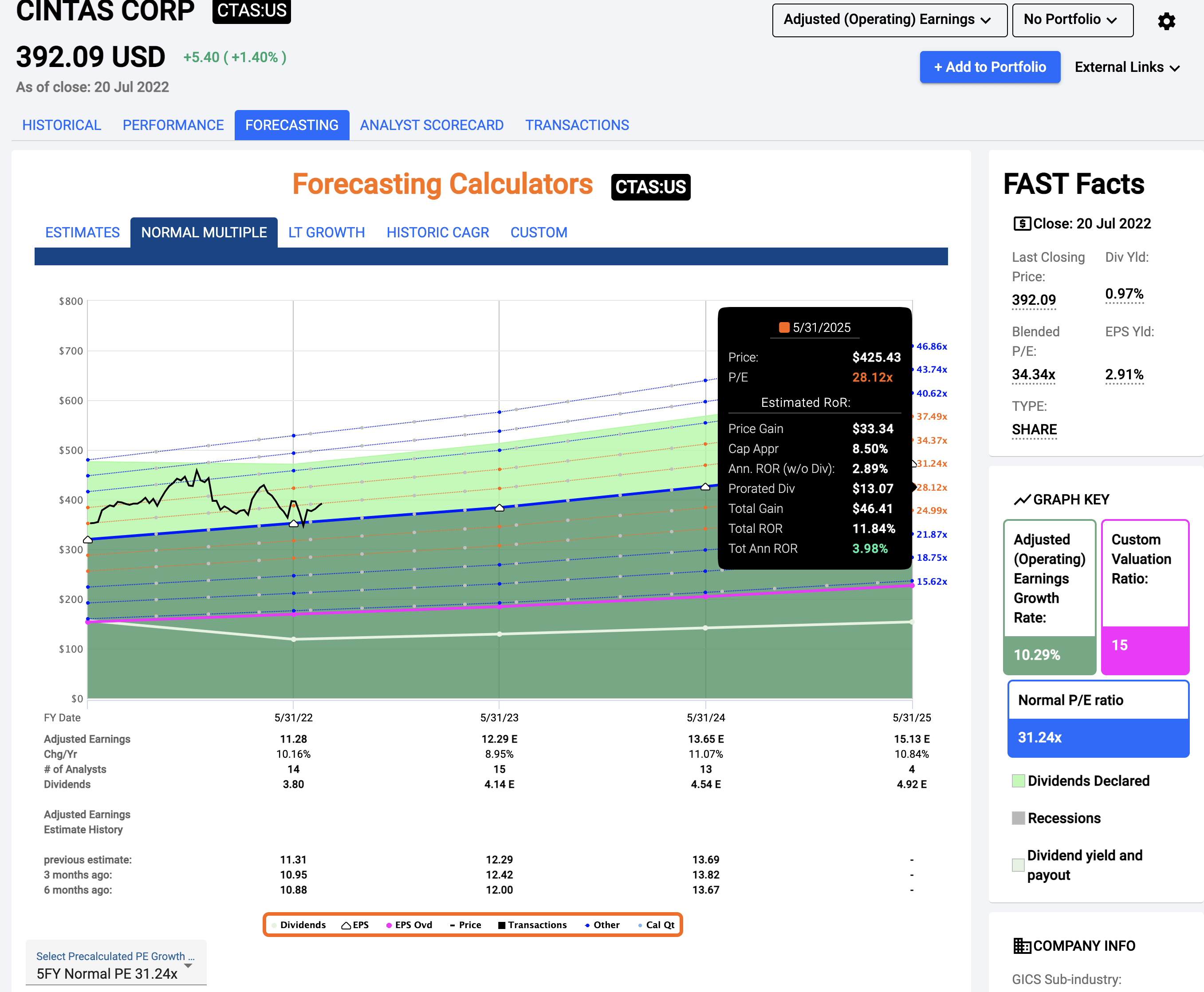
Task: Click the 24.99x P/E line label
Action: click(x=932, y=510)
